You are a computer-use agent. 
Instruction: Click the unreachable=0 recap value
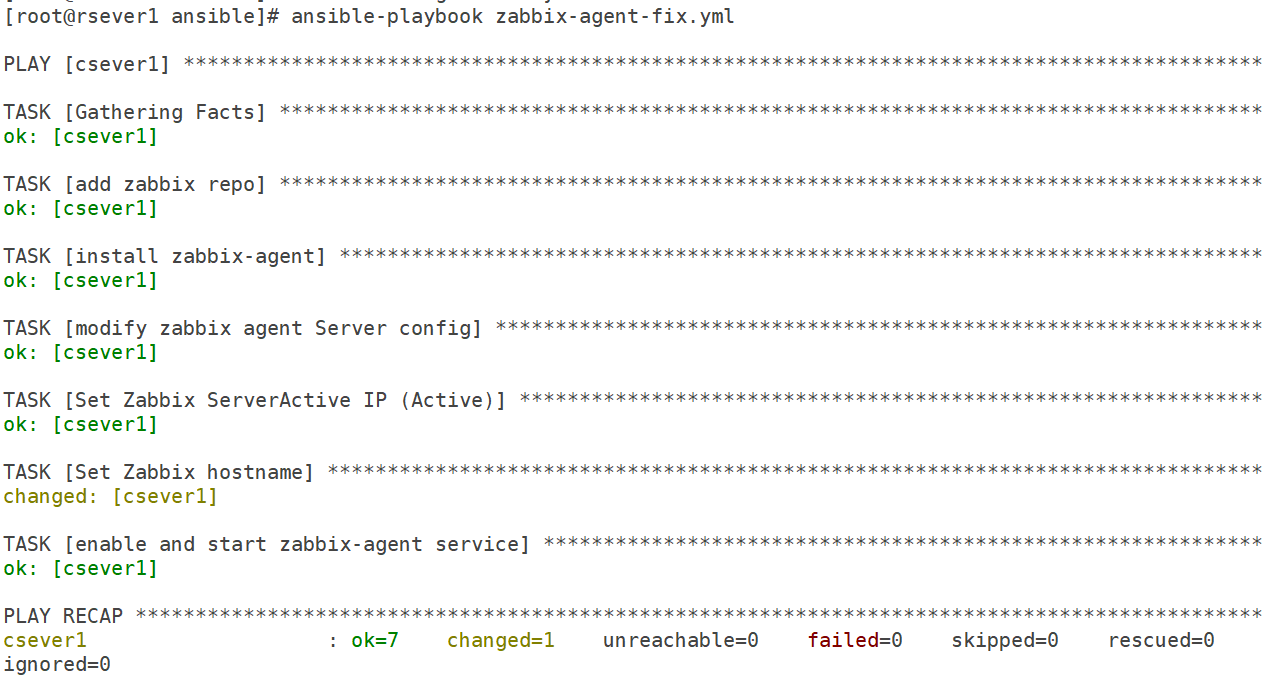point(681,641)
